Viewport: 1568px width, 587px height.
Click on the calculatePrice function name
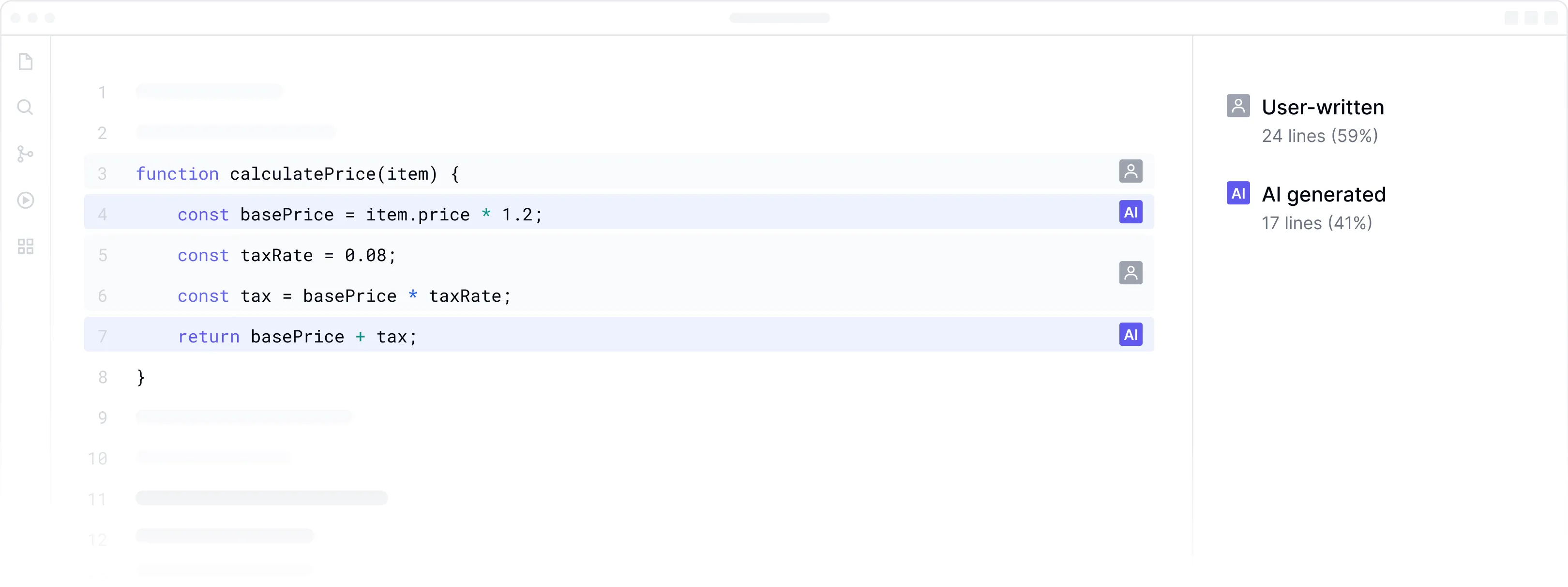pyautogui.click(x=302, y=174)
